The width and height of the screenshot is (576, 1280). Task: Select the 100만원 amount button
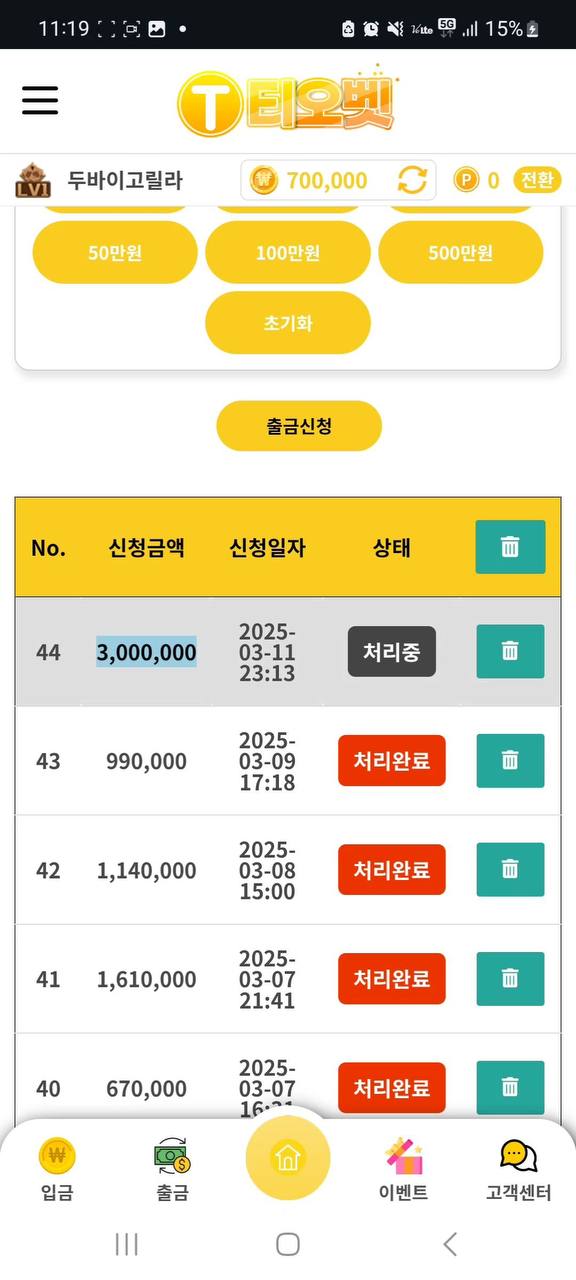pos(288,253)
